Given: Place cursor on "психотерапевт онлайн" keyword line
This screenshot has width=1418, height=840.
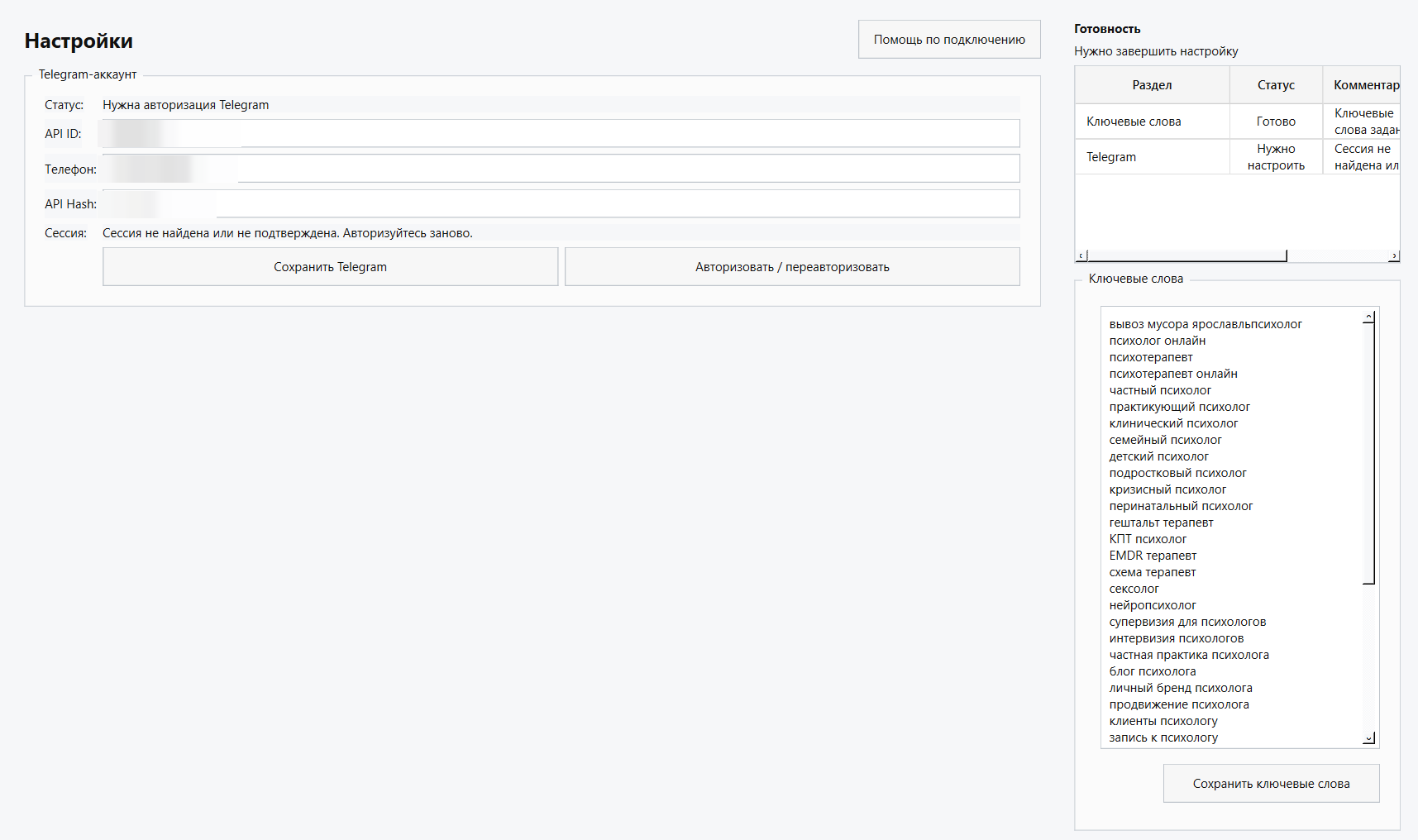Looking at the screenshot, I should coord(1173,374).
